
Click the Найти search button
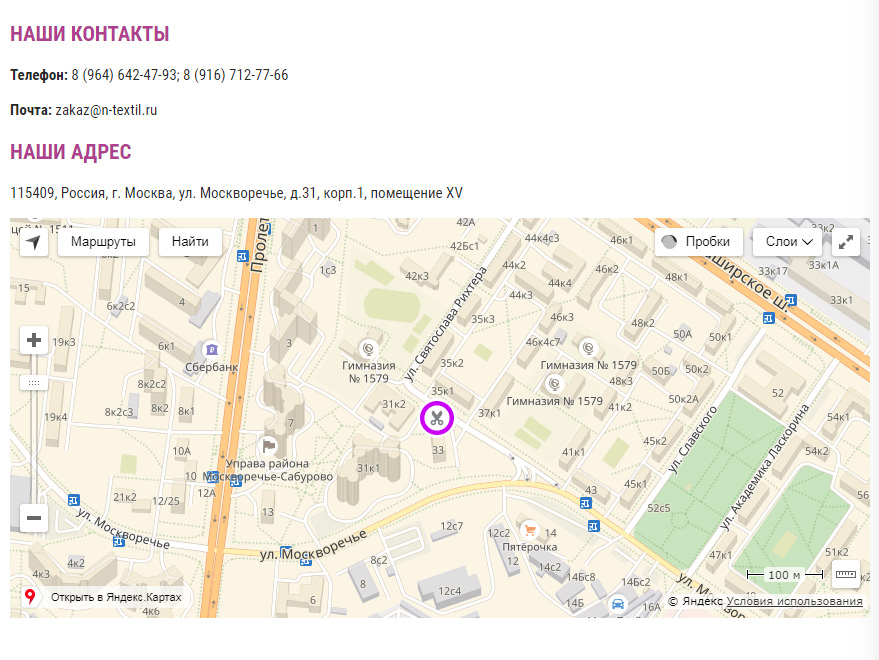190,242
